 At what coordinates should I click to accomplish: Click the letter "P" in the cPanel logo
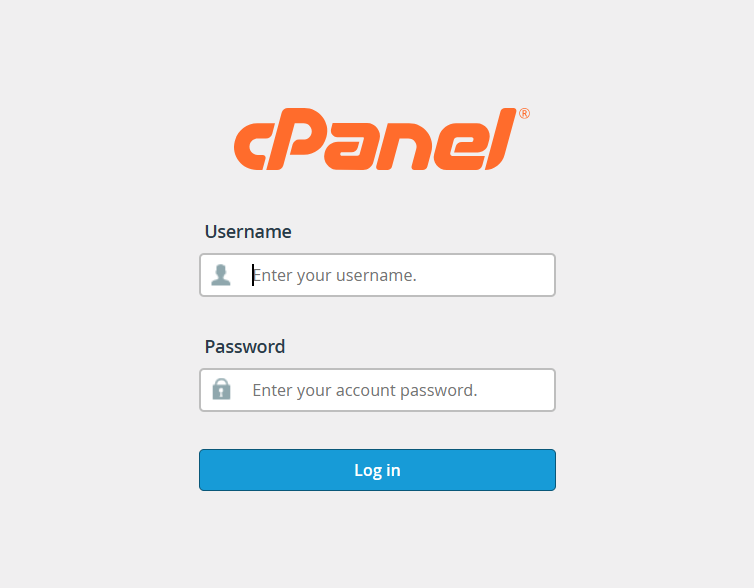click(297, 141)
